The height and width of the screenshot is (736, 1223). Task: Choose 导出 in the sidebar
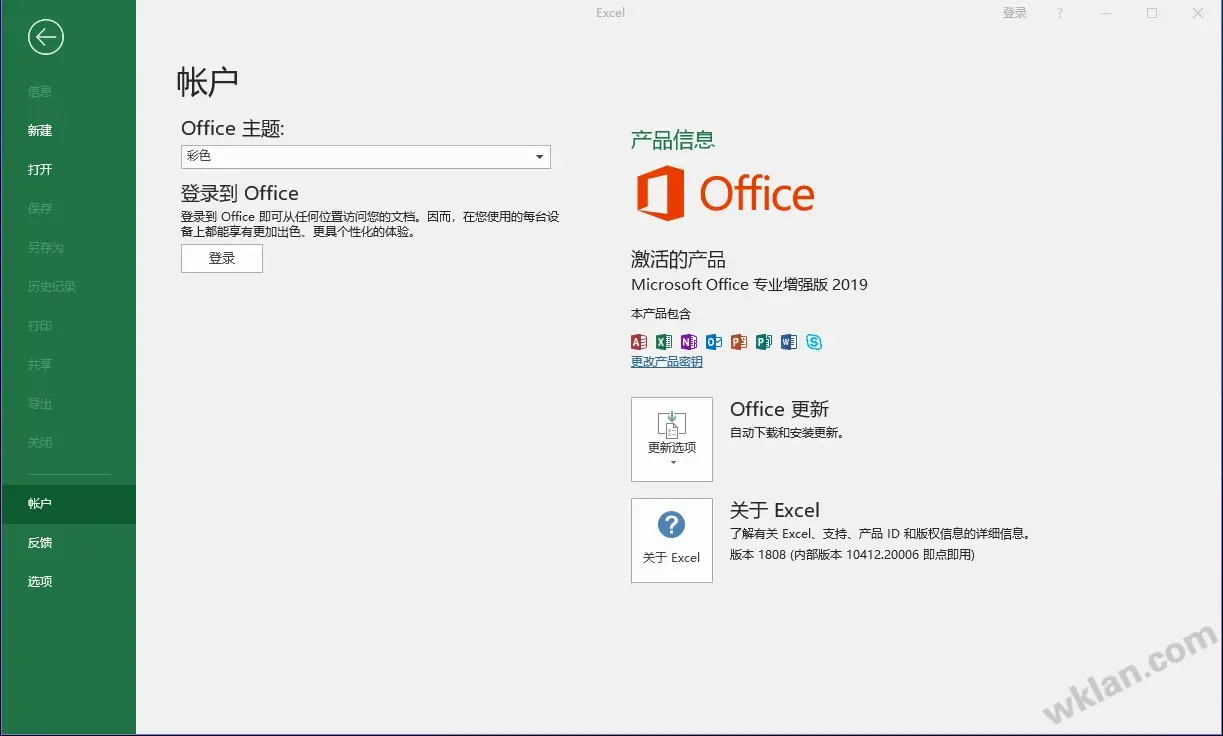[40, 404]
